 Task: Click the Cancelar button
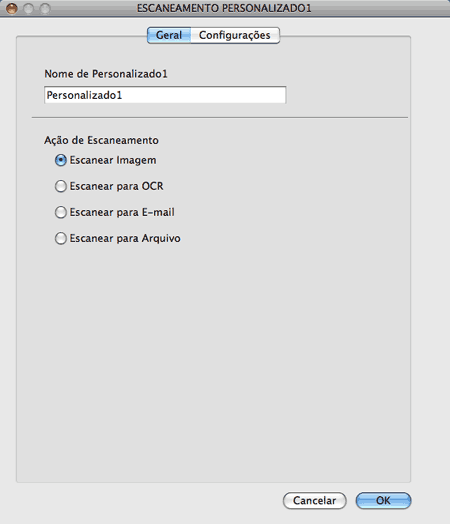(314, 500)
